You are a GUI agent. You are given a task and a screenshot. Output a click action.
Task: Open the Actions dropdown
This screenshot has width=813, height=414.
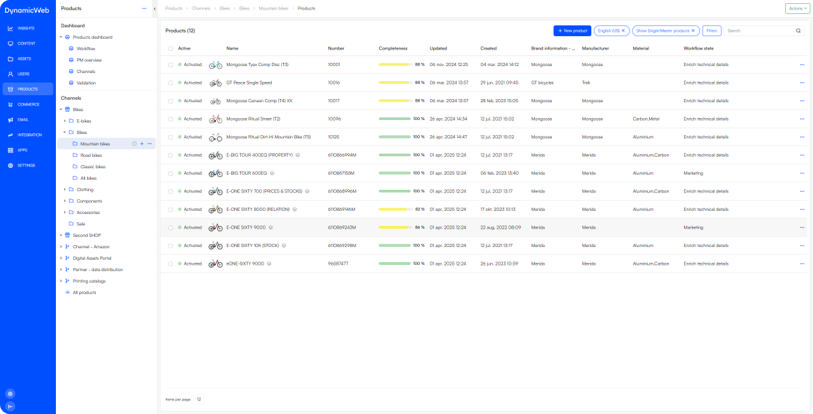click(x=797, y=8)
